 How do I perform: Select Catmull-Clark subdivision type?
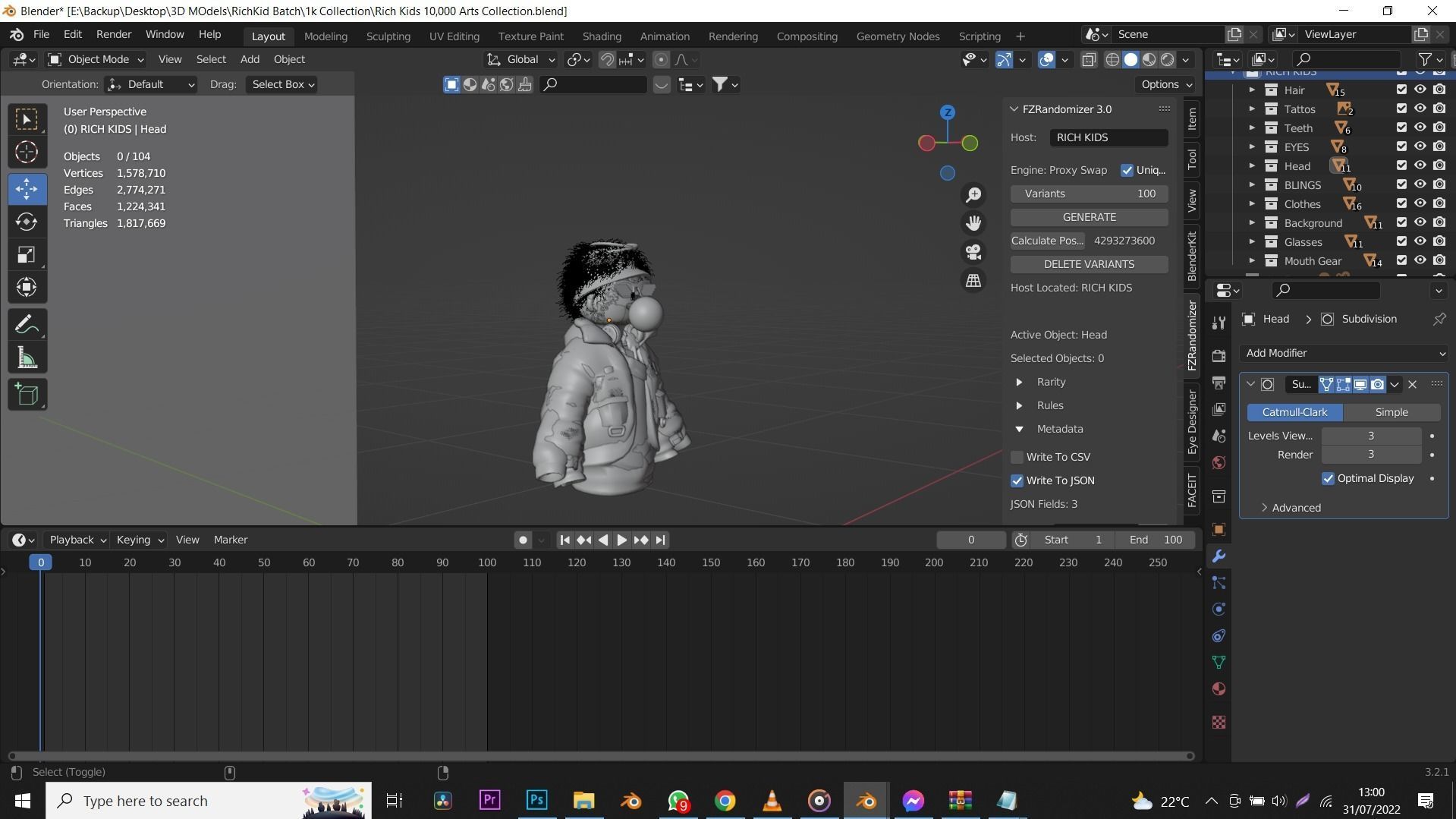(x=1294, y=412)
